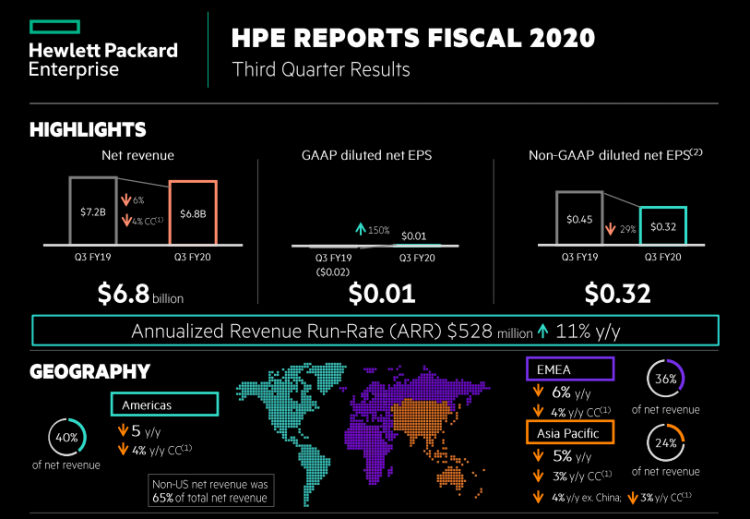Click the GEOGRAPHY section heading
This screenshot has height=519, width=750.
(89, 372)
